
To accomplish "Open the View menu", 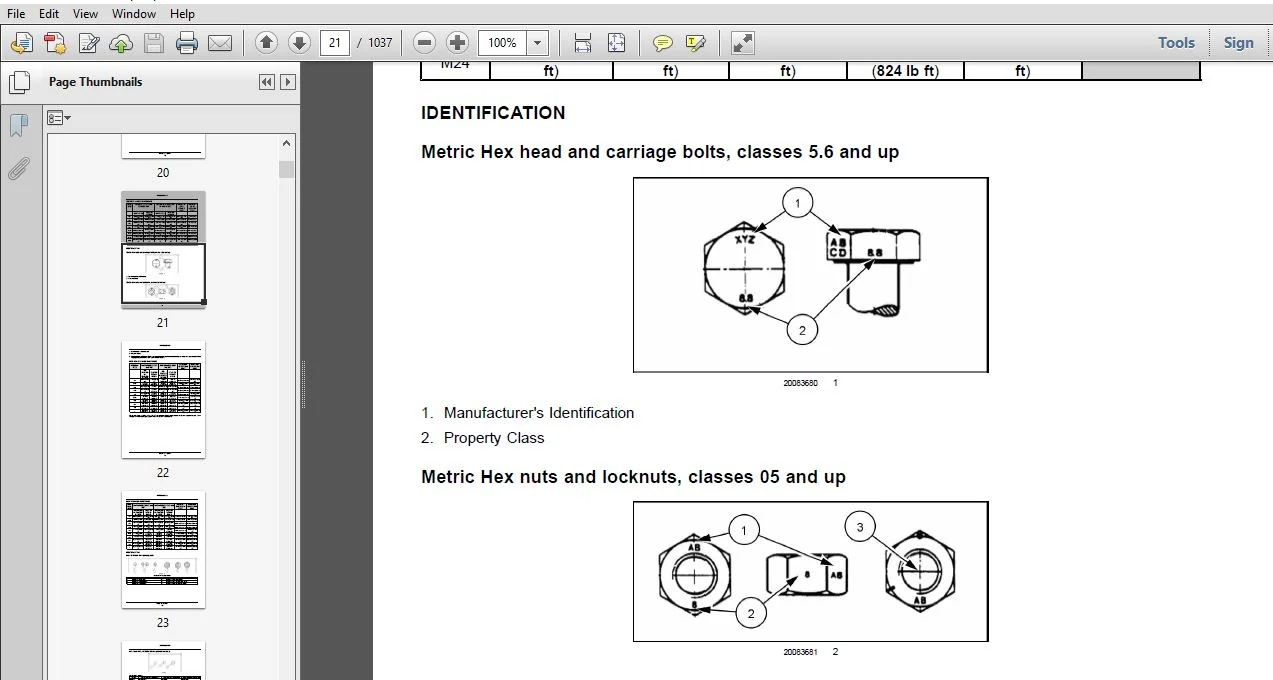I will pyautogui.click(x=85, y=13).
